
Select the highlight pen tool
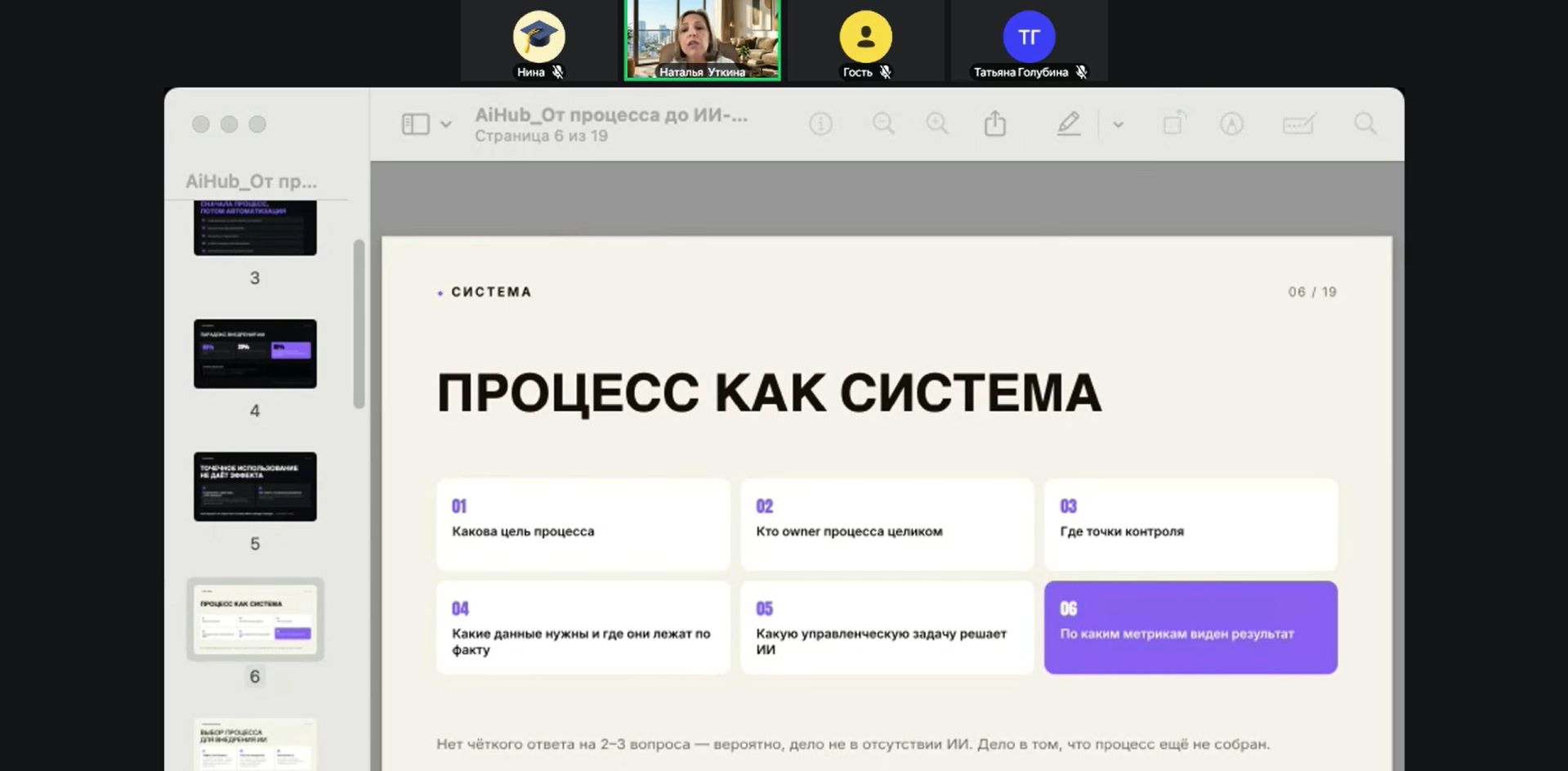pos(1069,124)
